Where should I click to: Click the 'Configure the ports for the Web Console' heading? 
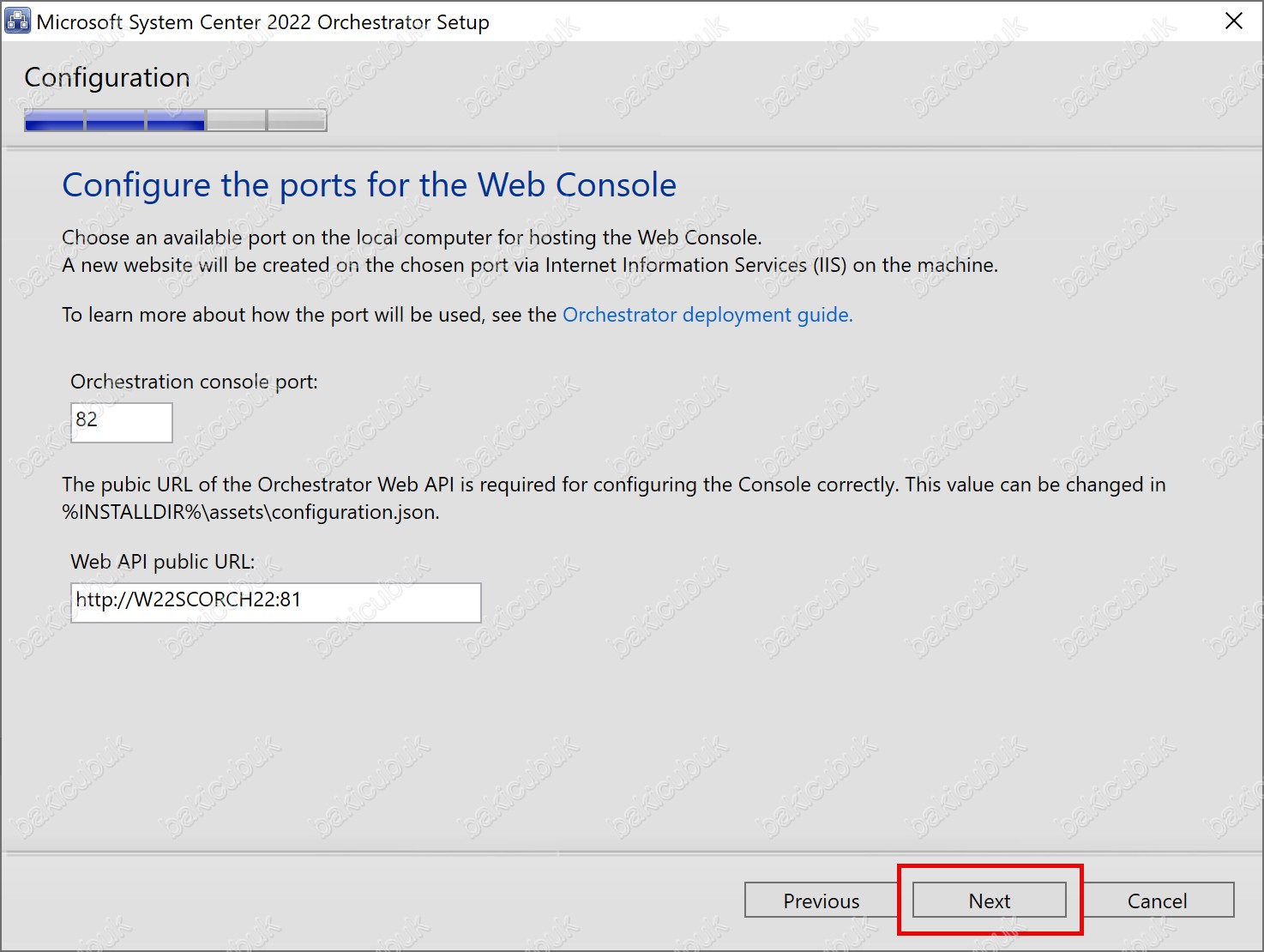(x=370, y=185)
